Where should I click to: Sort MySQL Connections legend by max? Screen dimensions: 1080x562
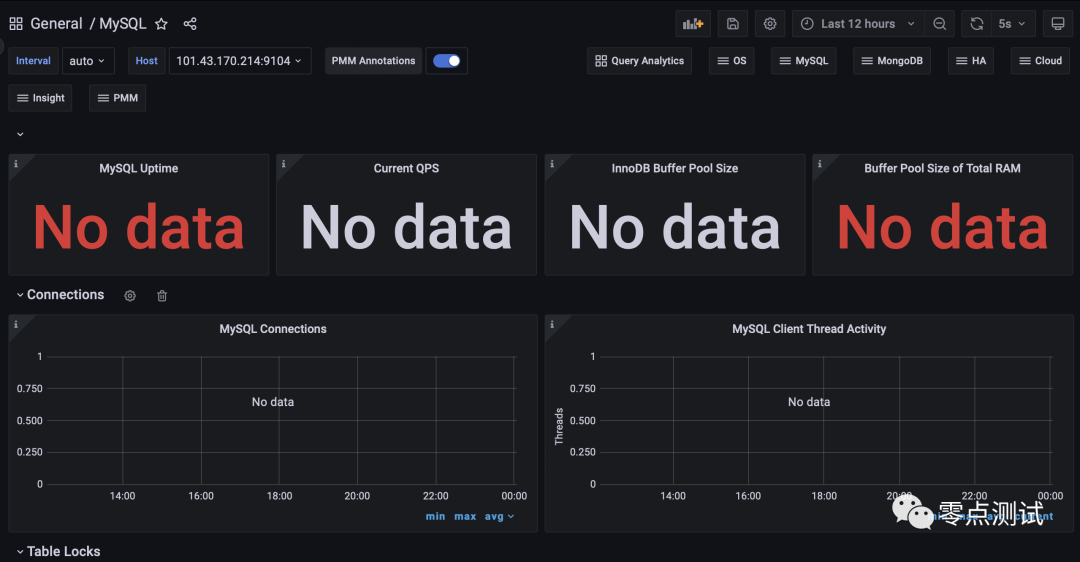coord(465,517)
